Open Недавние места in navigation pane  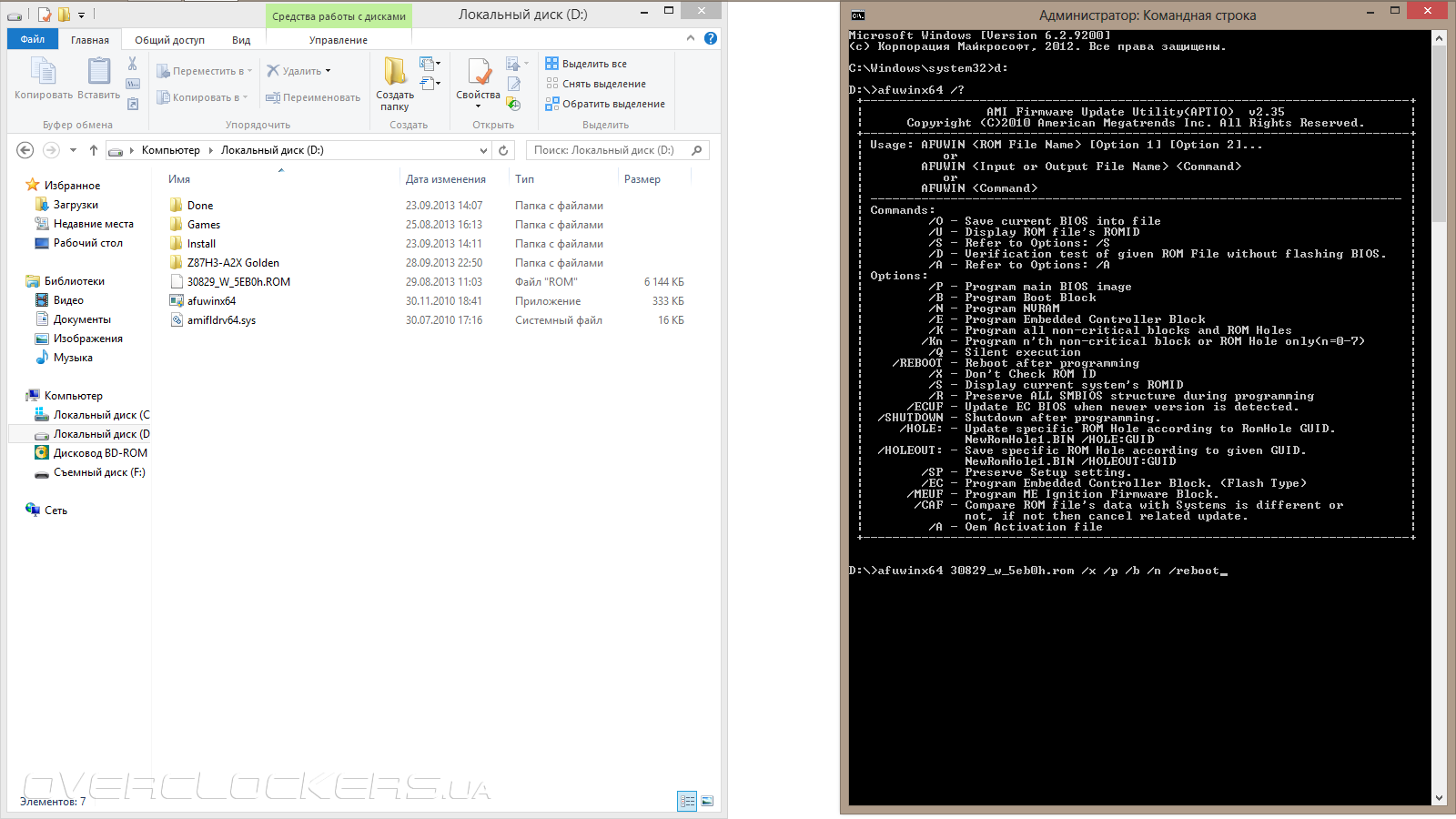(x=93, y=224)
